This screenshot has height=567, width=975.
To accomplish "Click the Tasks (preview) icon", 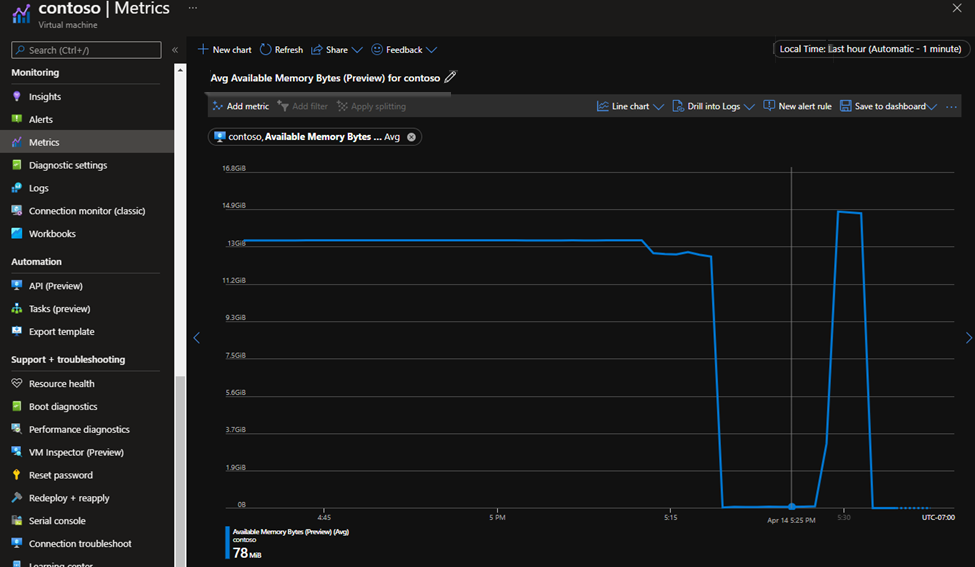I will (x=17, y=308).
